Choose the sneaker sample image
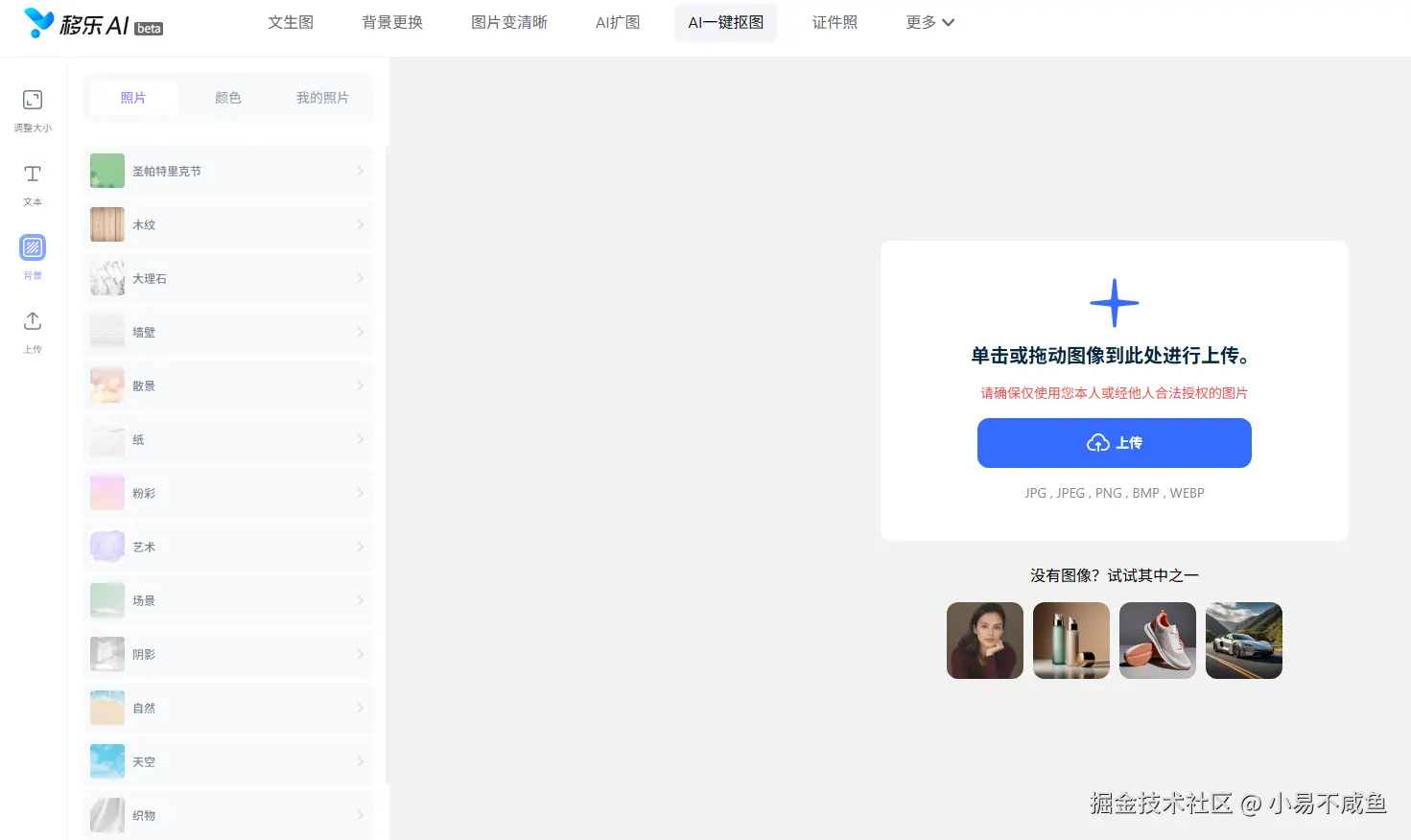Image resolution: width=1411 pixels, height=840 pixels. click(x=1158, y=641)
